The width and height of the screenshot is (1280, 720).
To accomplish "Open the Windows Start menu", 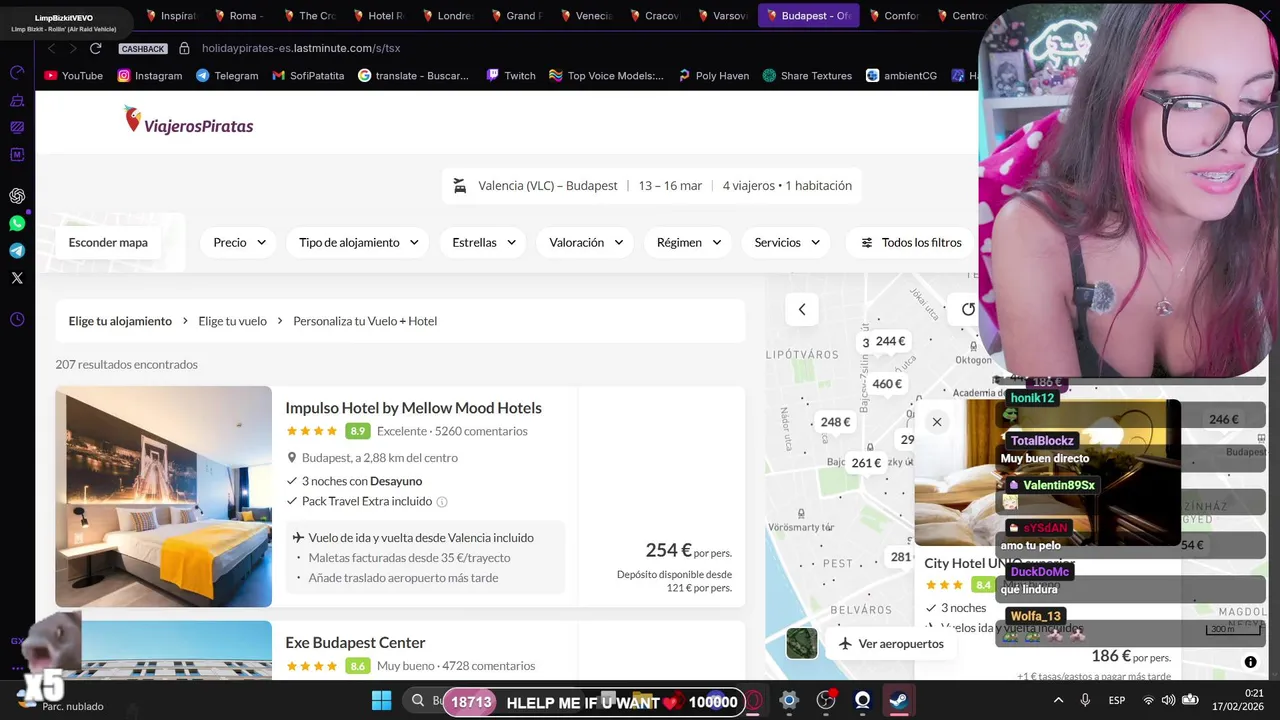I will click(382, 700).
